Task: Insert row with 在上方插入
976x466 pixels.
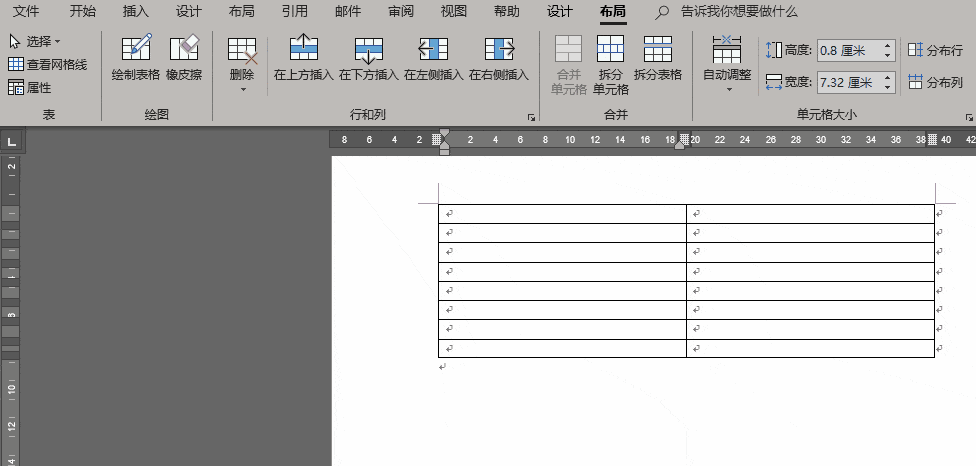Action: pos(304,57)
